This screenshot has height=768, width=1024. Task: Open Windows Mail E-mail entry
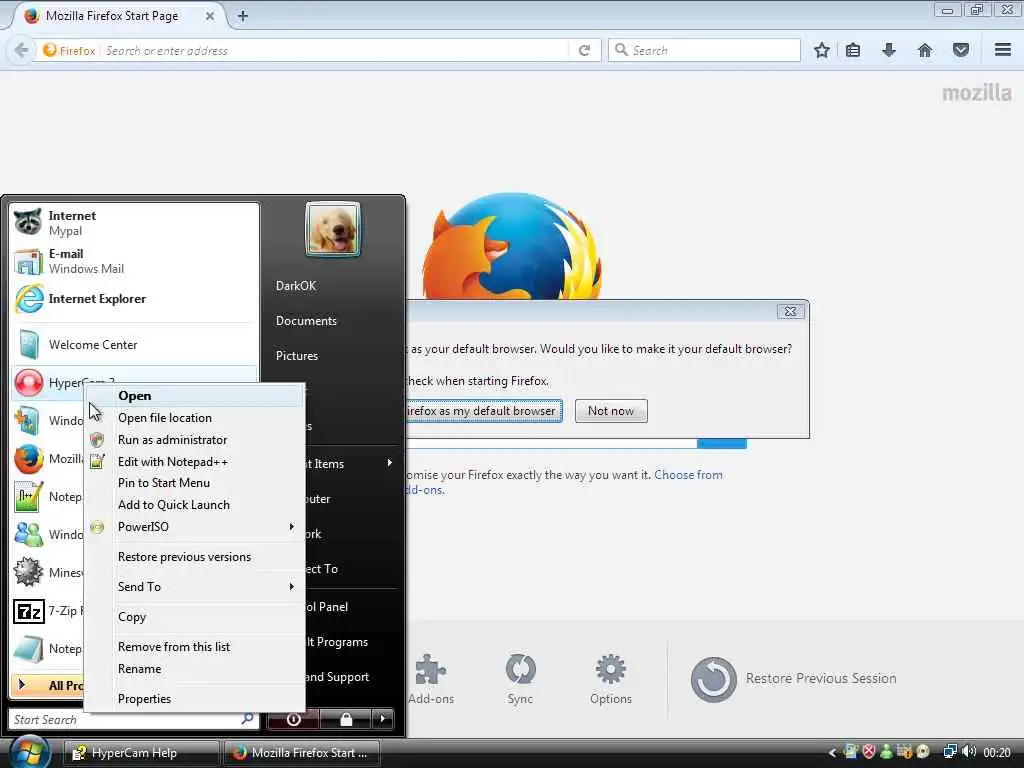click(x=134, y=261)
